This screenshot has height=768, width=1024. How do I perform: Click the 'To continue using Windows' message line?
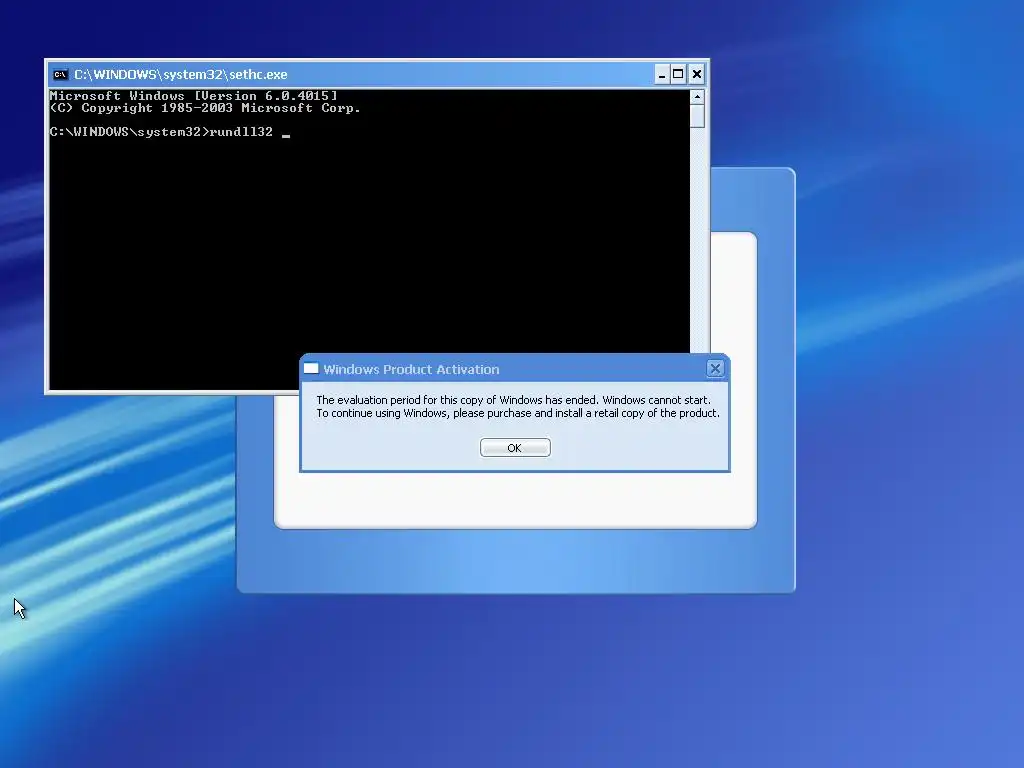518,413
